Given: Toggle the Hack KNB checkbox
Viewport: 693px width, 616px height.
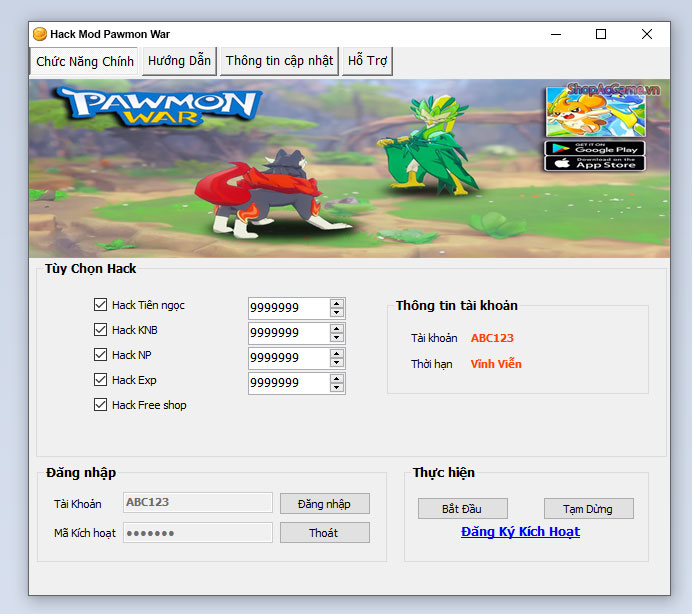Looking at the screenshot, I should 100,330.
